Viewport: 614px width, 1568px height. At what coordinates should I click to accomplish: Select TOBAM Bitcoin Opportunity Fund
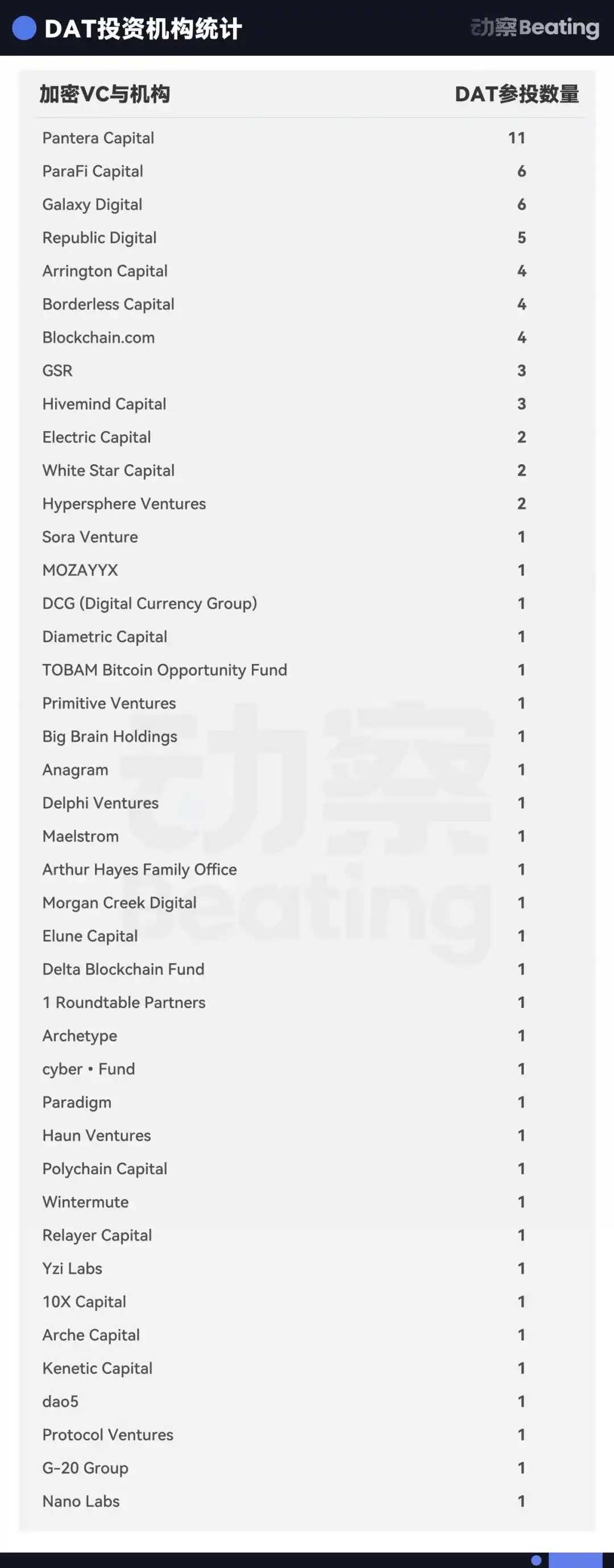(308, 670)
